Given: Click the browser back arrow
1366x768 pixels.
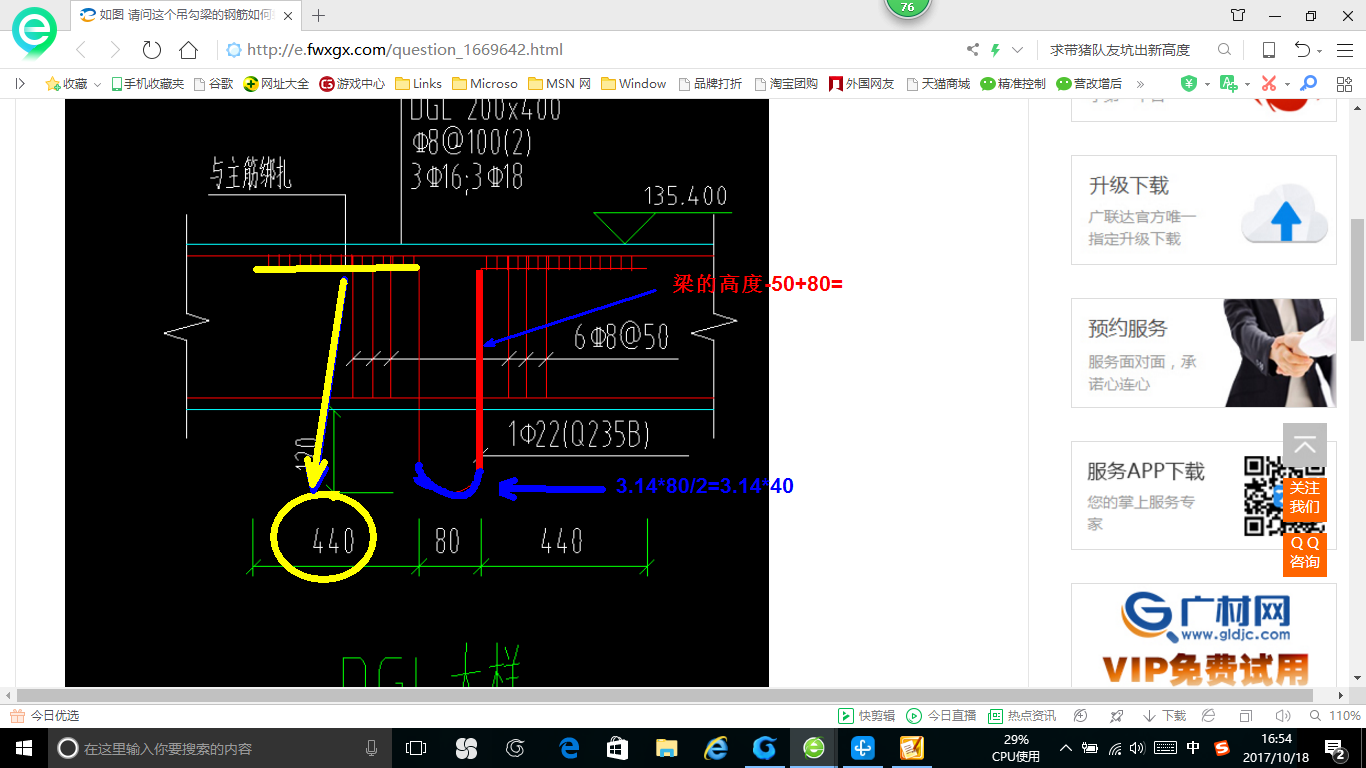Looking at the screenshot, I should [x=81, y=50].
